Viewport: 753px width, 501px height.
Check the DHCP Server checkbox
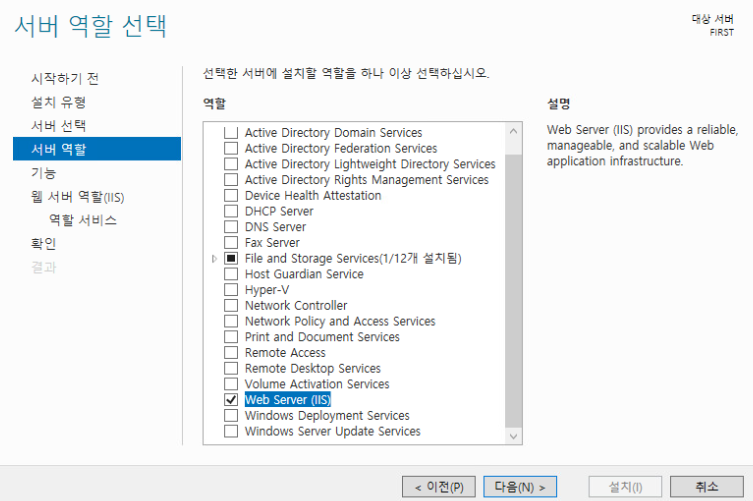tap(231, 211)
